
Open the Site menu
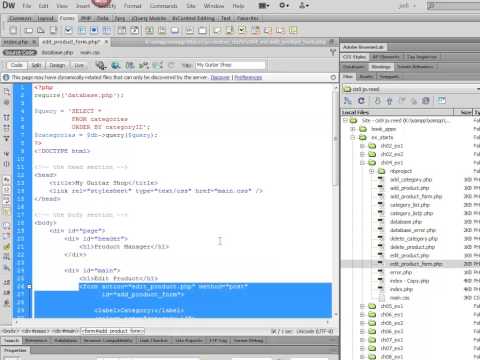tap(191, 6)
